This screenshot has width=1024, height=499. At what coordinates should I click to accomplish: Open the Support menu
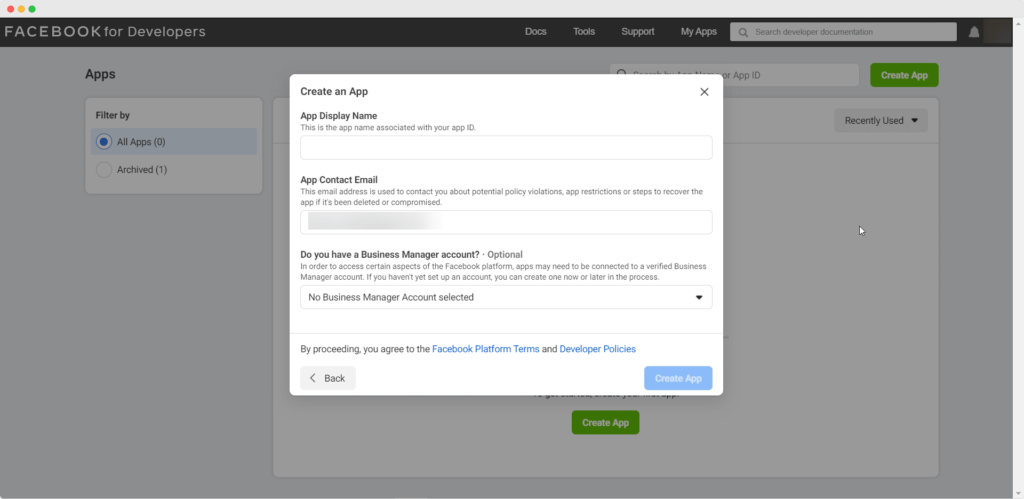tap(637, 31)
